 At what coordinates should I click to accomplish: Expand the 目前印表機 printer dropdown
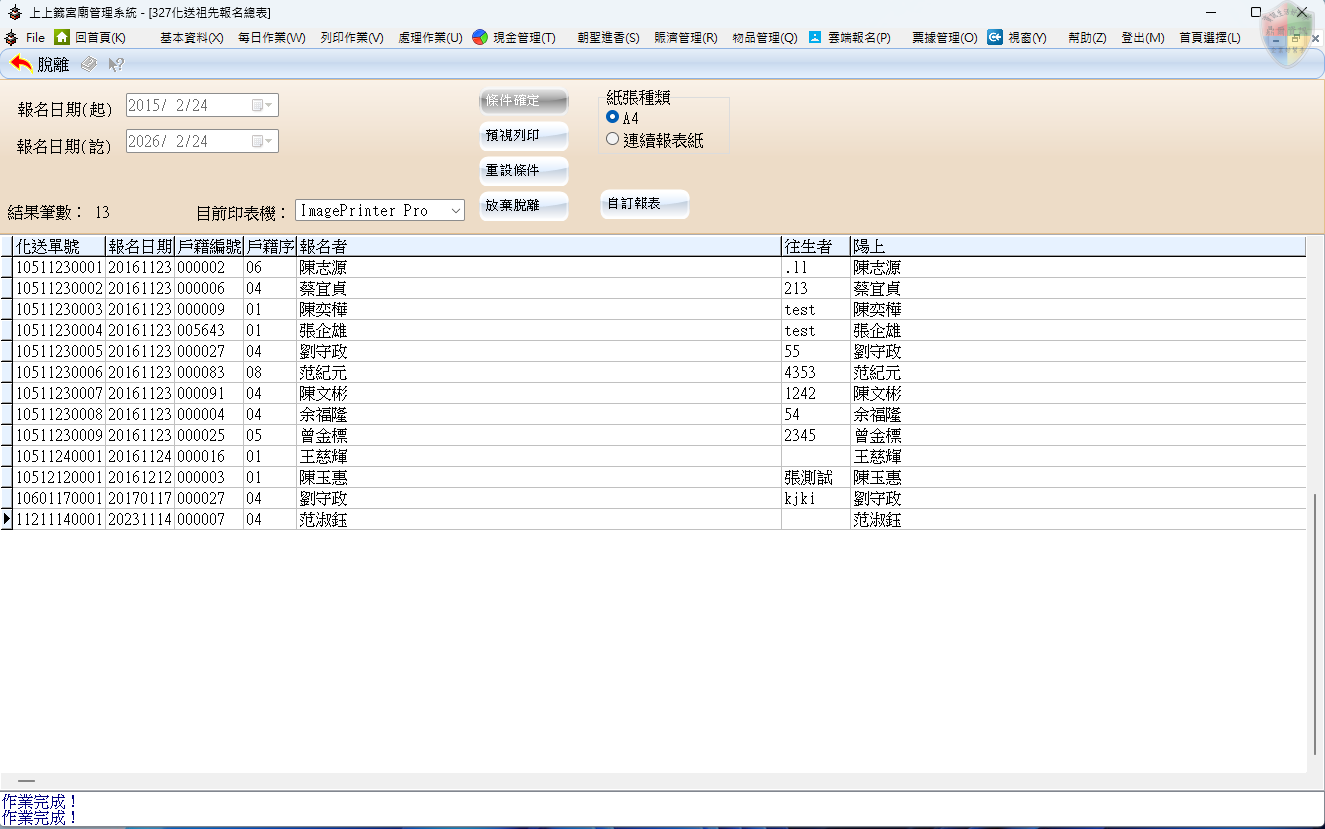[x=455, y=211]
